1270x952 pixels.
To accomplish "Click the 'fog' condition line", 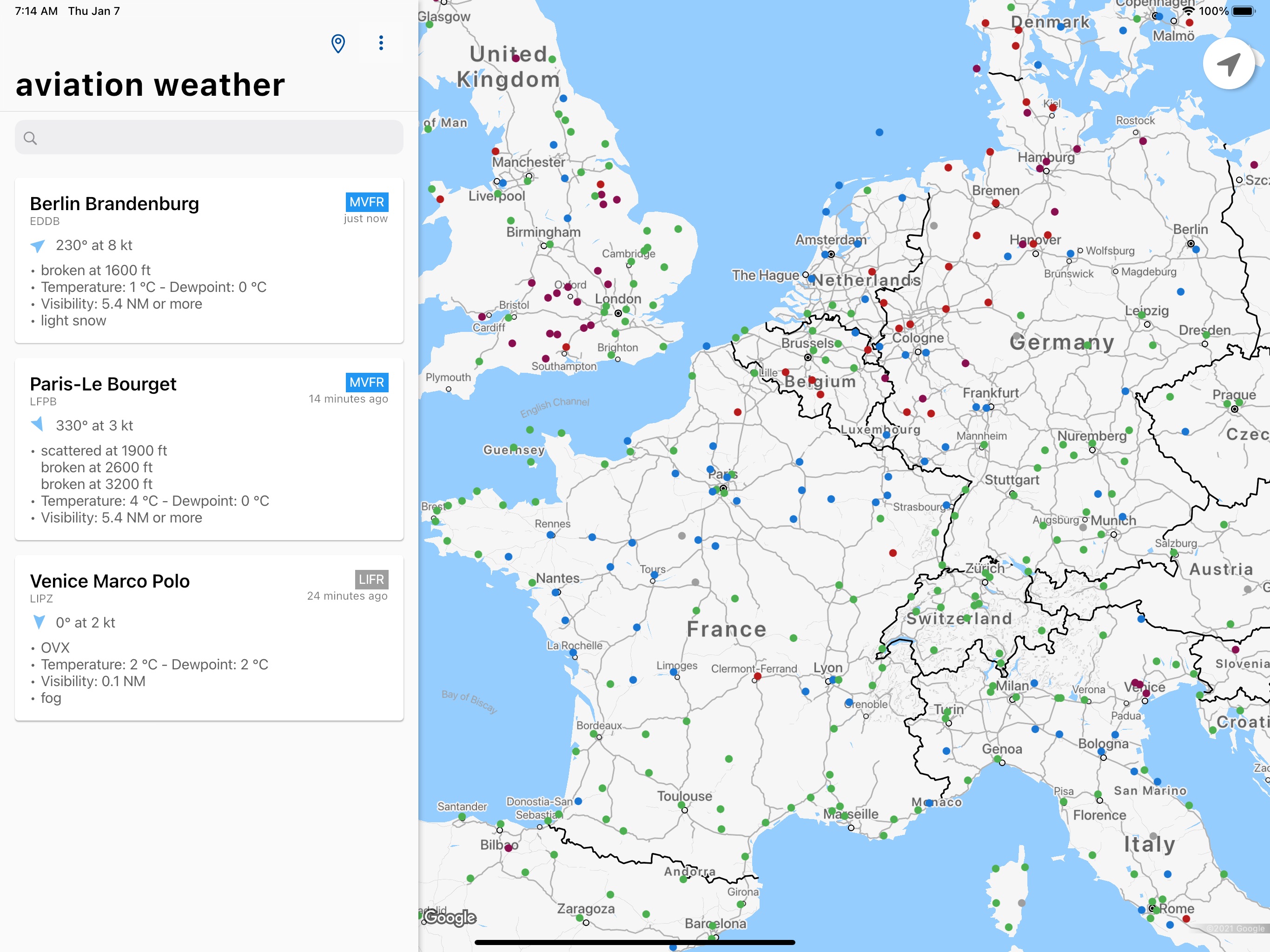I will (51, 698).
